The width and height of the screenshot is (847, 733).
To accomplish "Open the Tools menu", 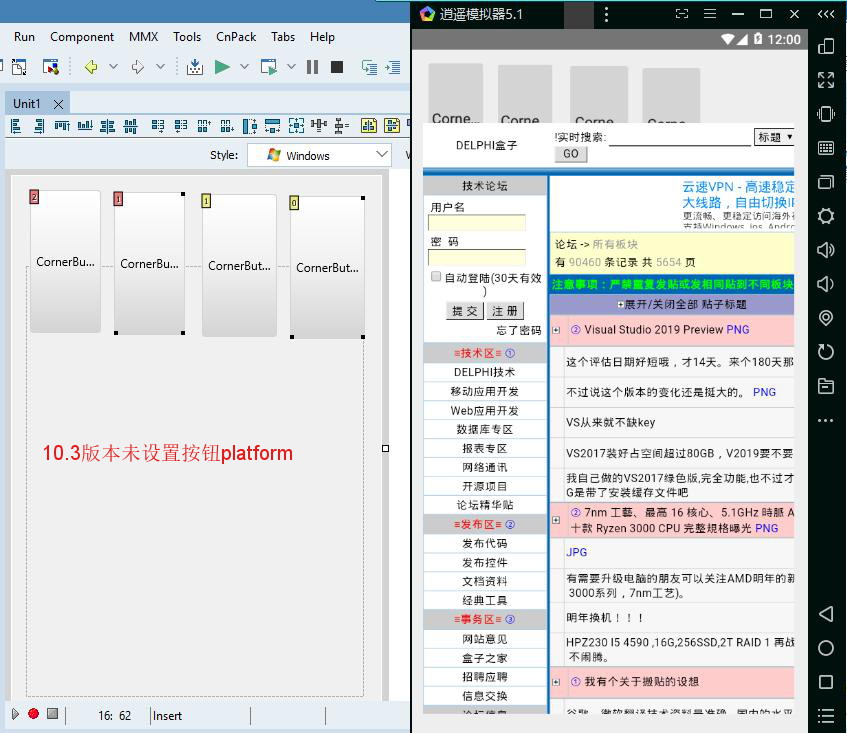I will click(187, 37).
